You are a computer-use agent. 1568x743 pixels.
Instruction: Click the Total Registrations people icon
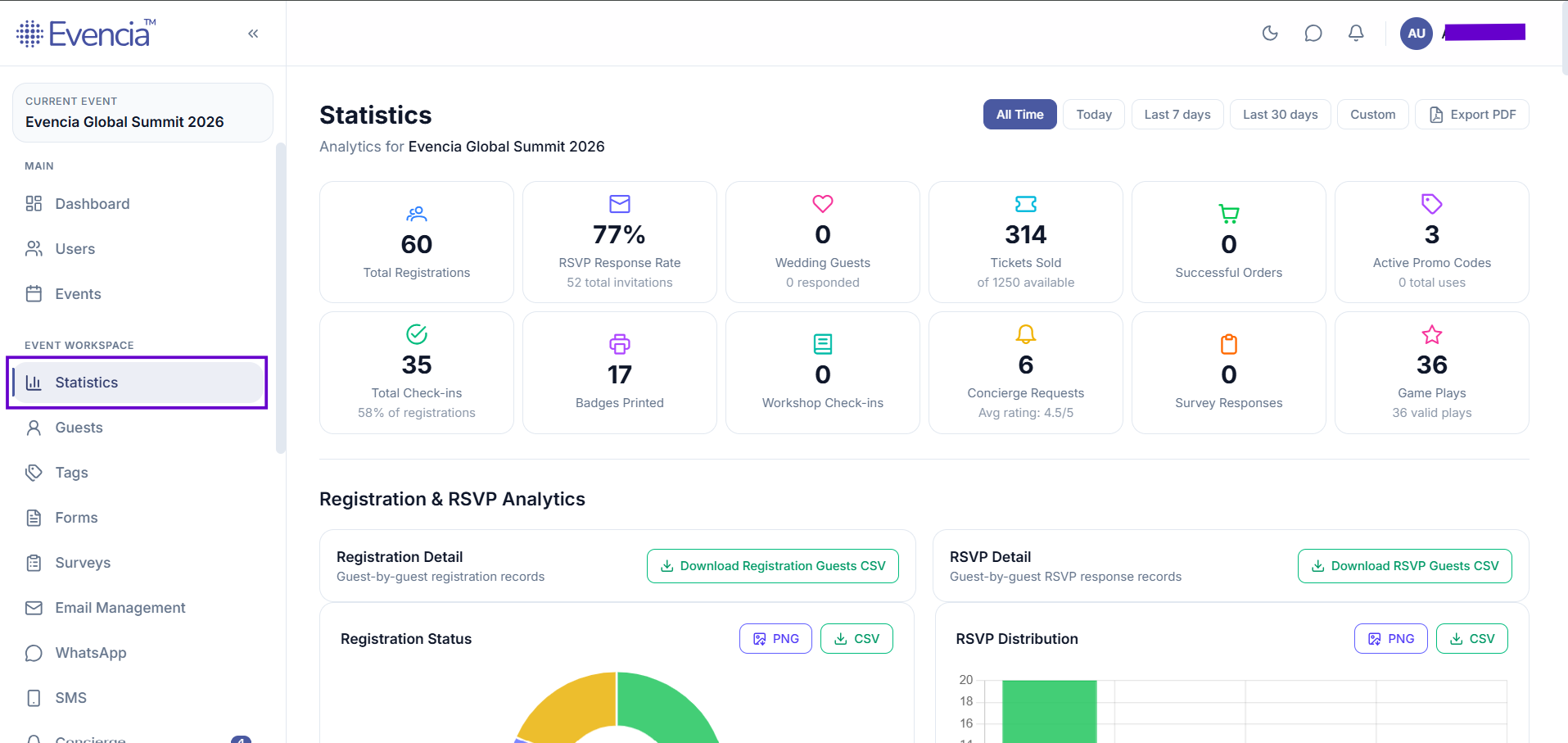[417, 214]
